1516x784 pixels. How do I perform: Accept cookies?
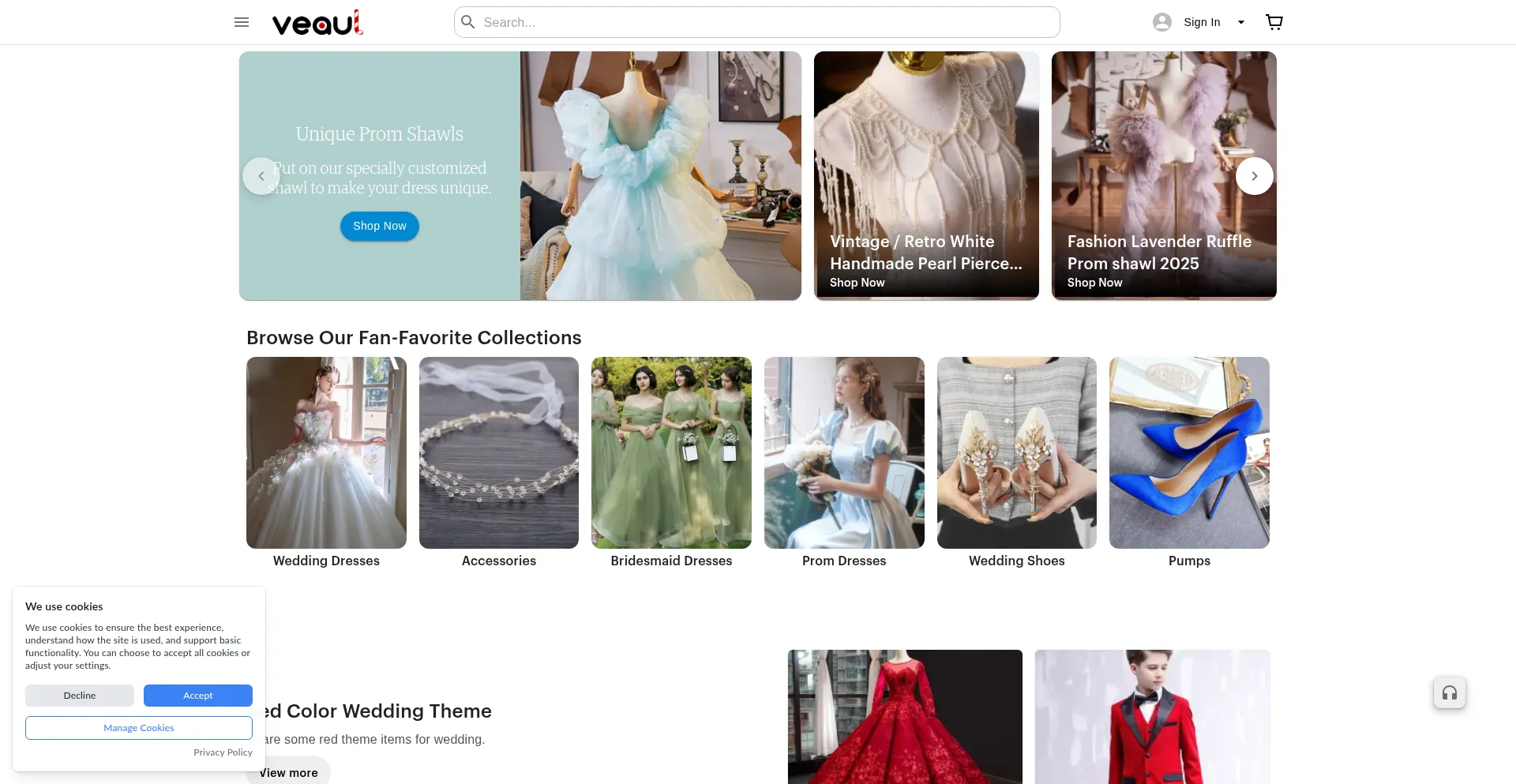(x=197, y=696)
